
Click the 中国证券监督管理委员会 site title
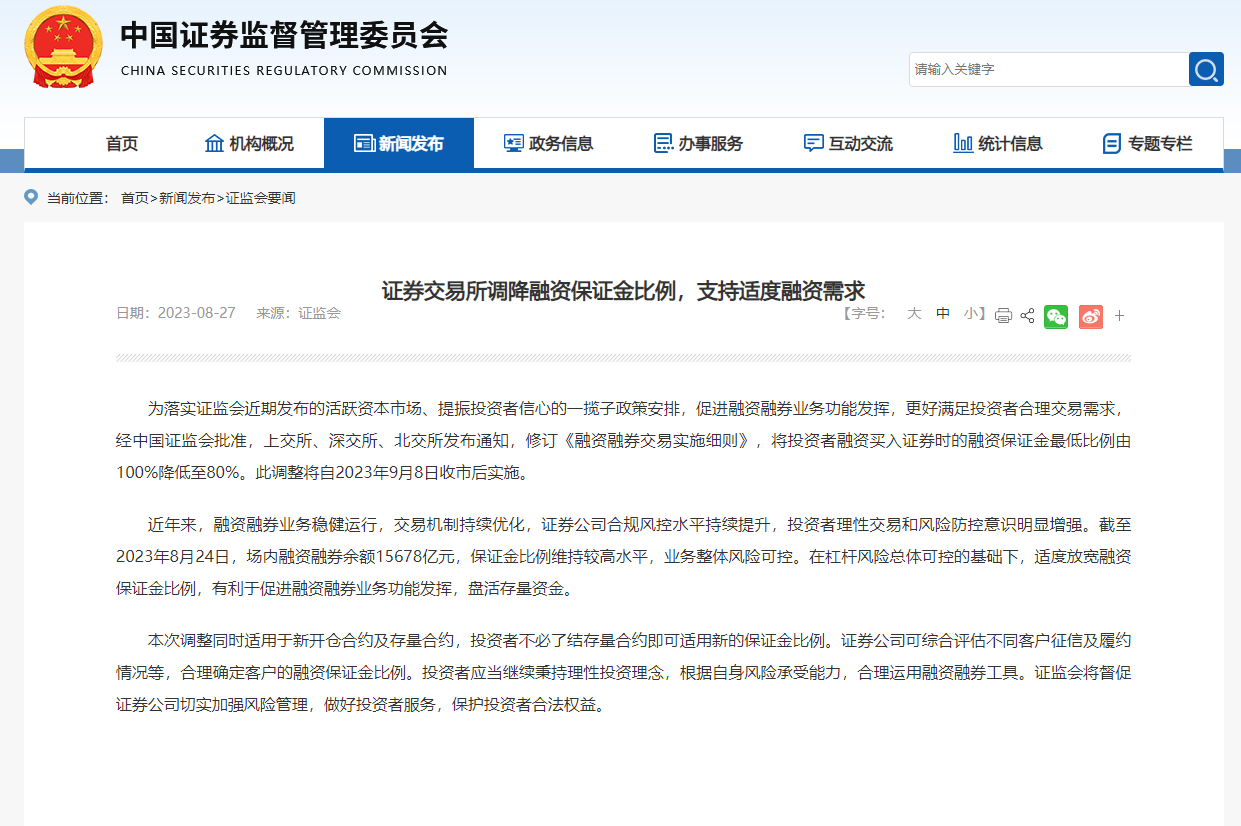pos(284,35)
